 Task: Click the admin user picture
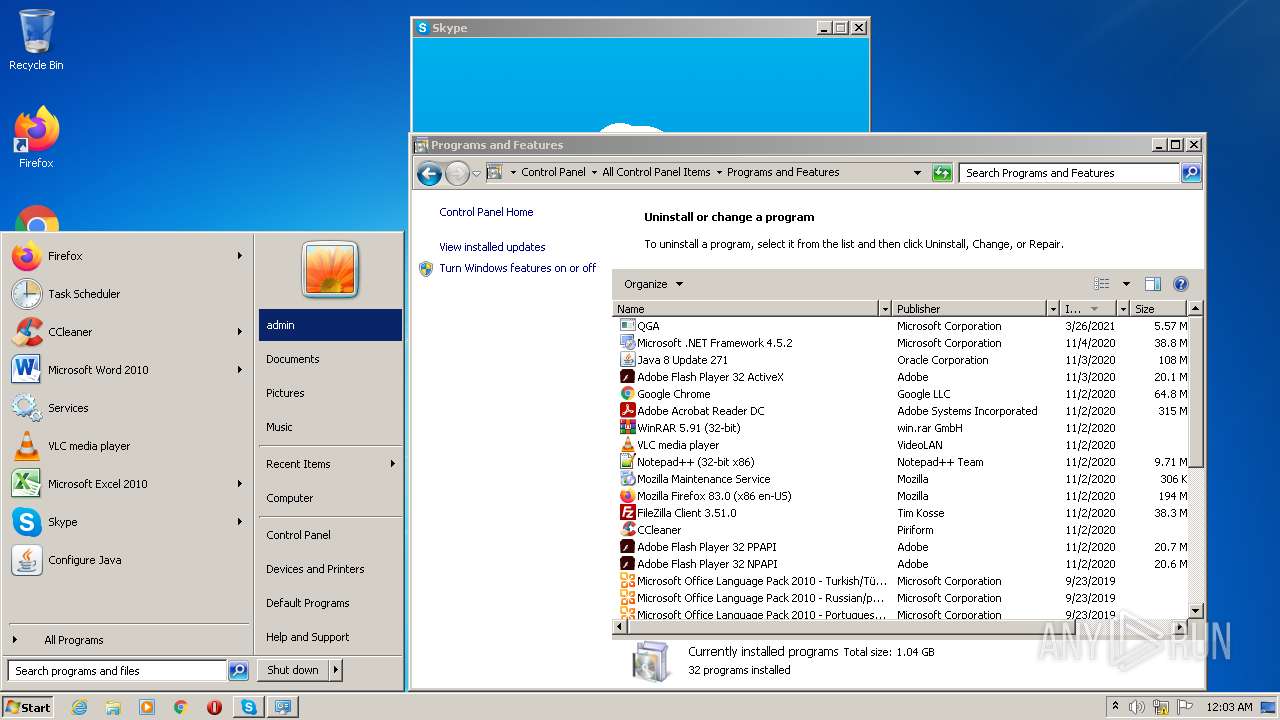[x=330, y=270]
